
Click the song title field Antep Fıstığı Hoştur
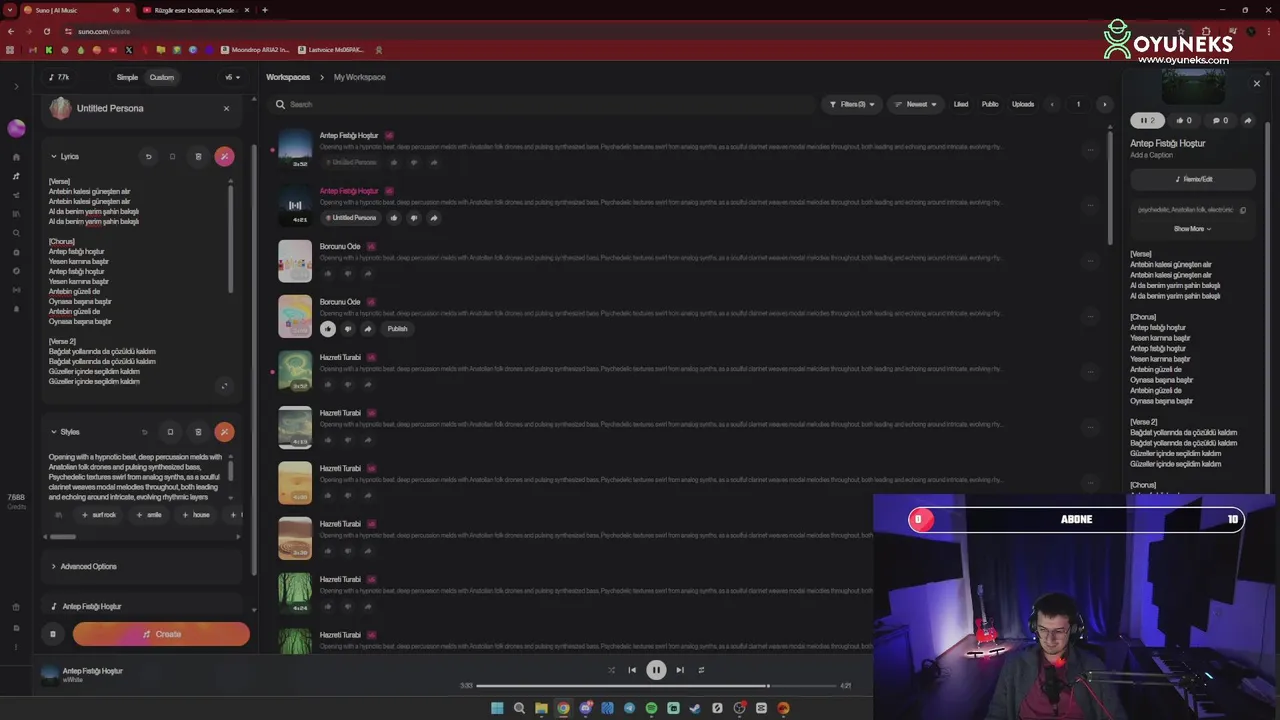click(140, 607)
